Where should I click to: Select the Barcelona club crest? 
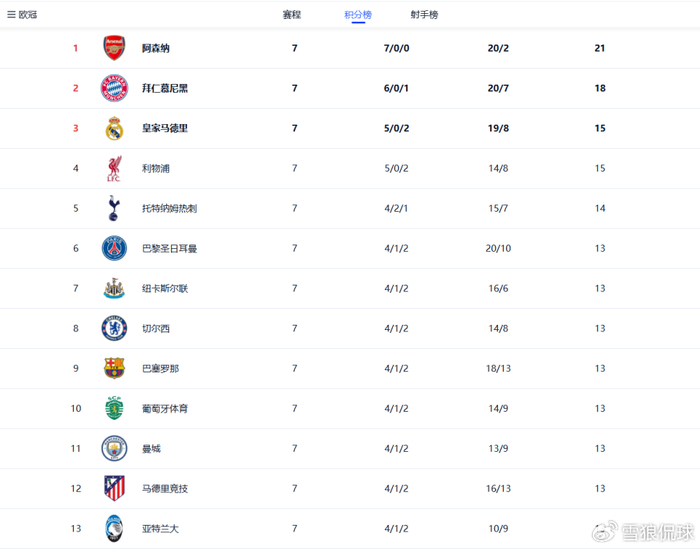pyautogui.click(x=114, y=368)
